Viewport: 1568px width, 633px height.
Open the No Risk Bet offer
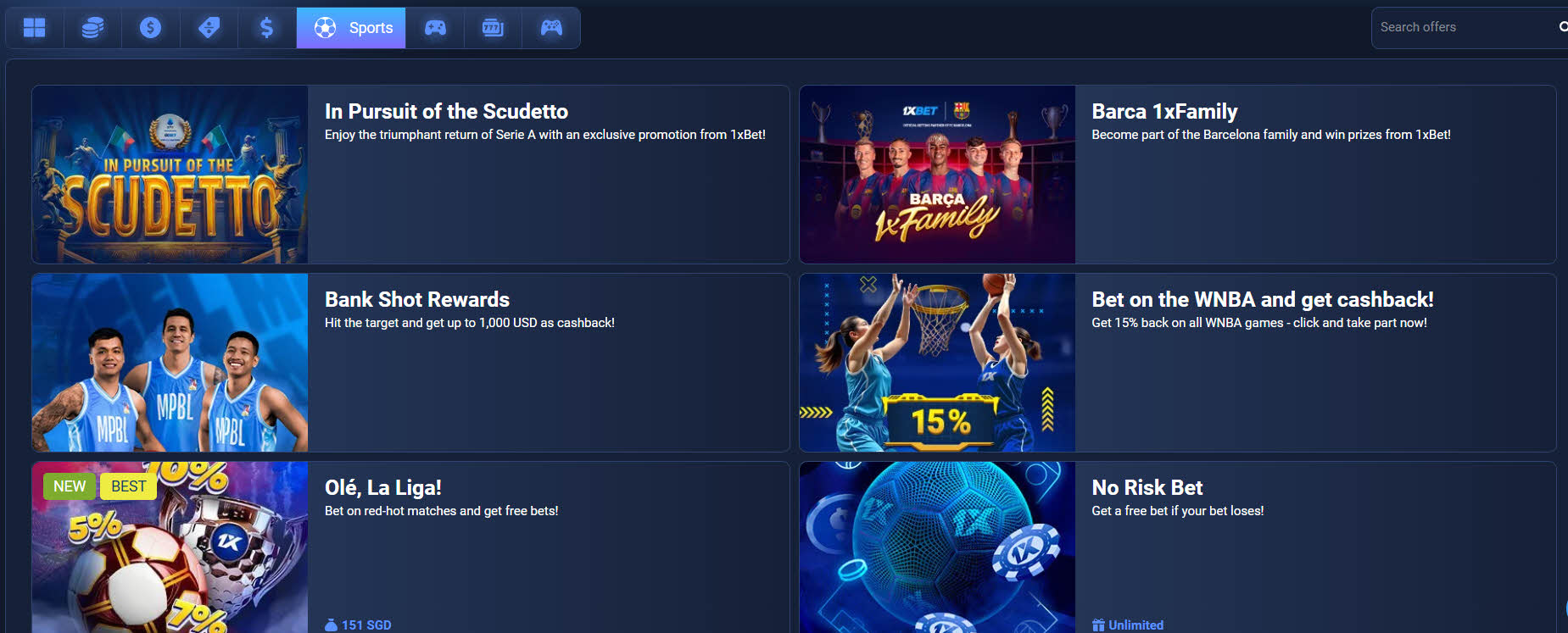(1147, 487)
